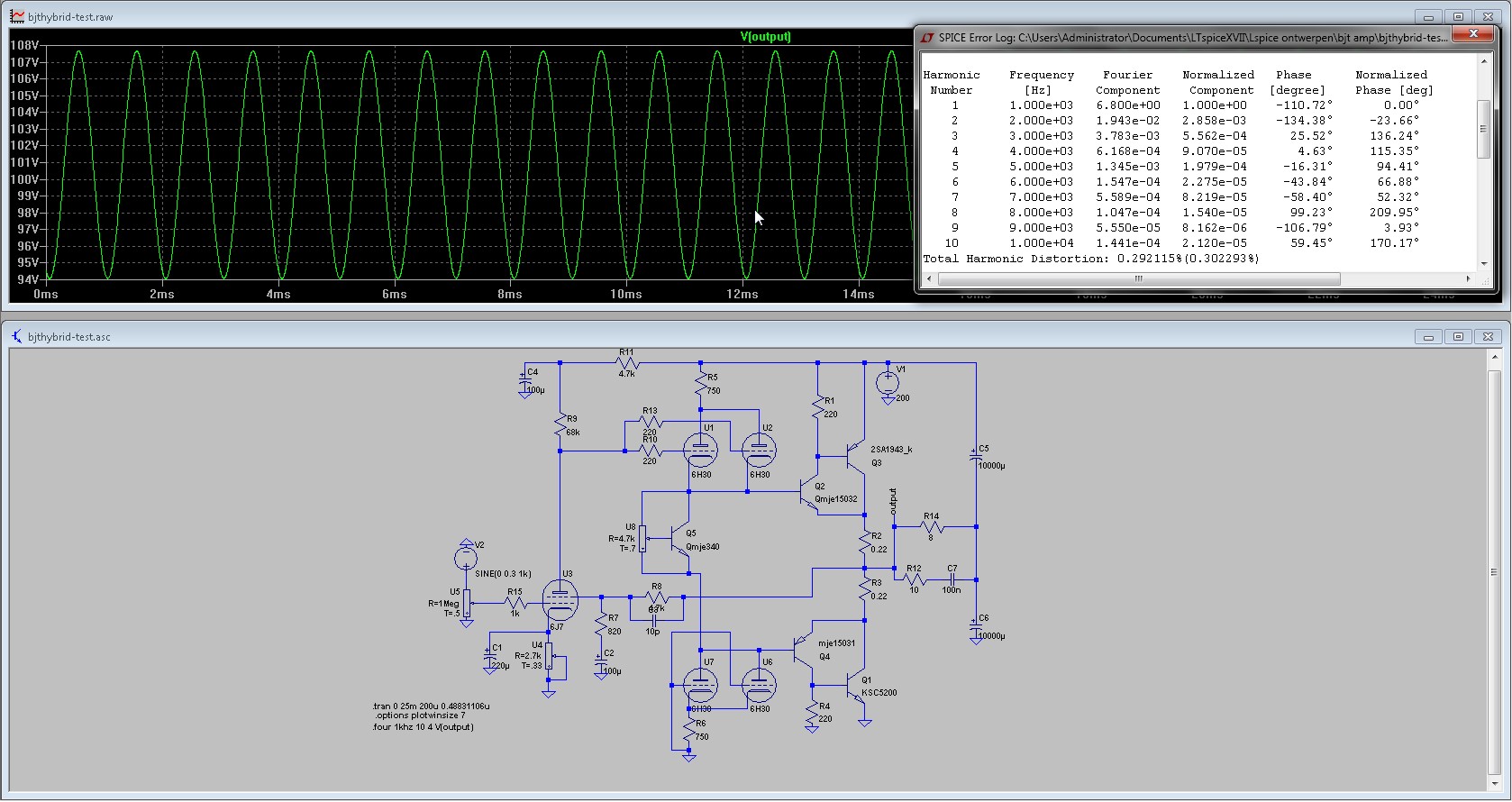Select the R1 220 ohm resistor symbol
Screen dimensions: 1512x802
coord(818,408)
